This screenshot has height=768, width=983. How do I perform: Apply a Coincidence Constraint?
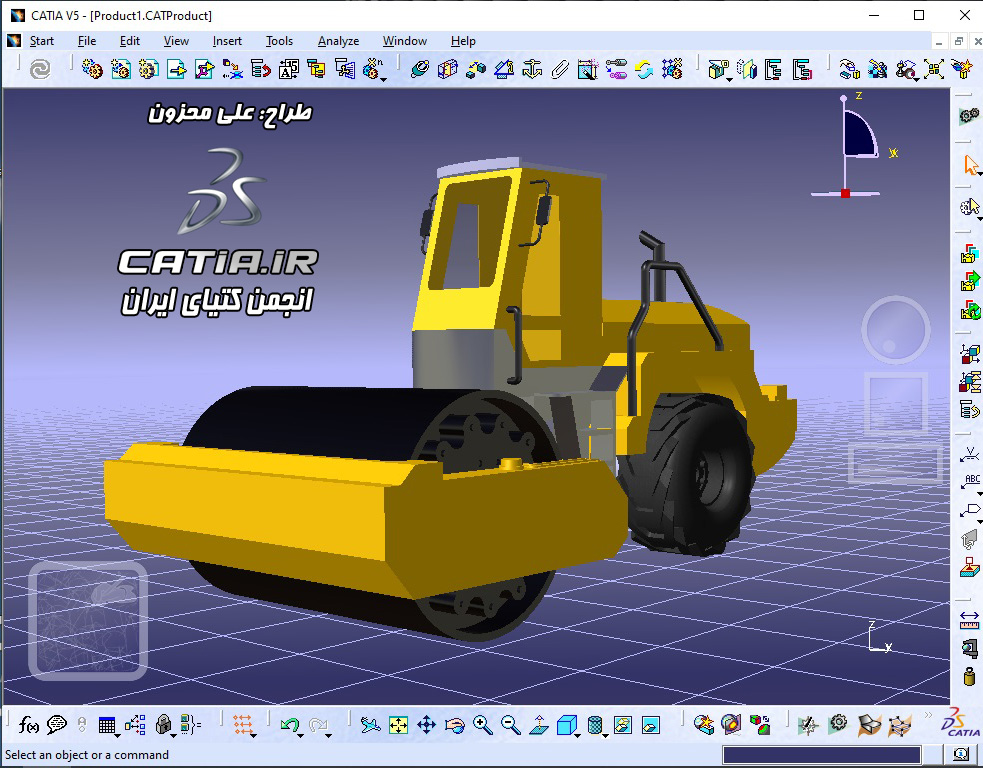tap(420, 69)
